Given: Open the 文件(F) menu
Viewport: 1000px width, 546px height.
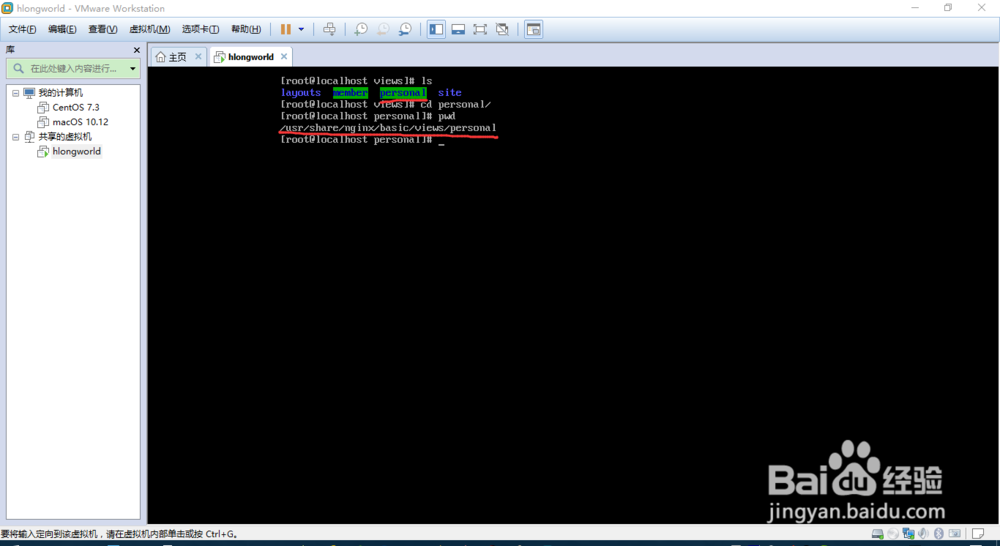Looking at the screenshot, I should click(x=22, y=29).
